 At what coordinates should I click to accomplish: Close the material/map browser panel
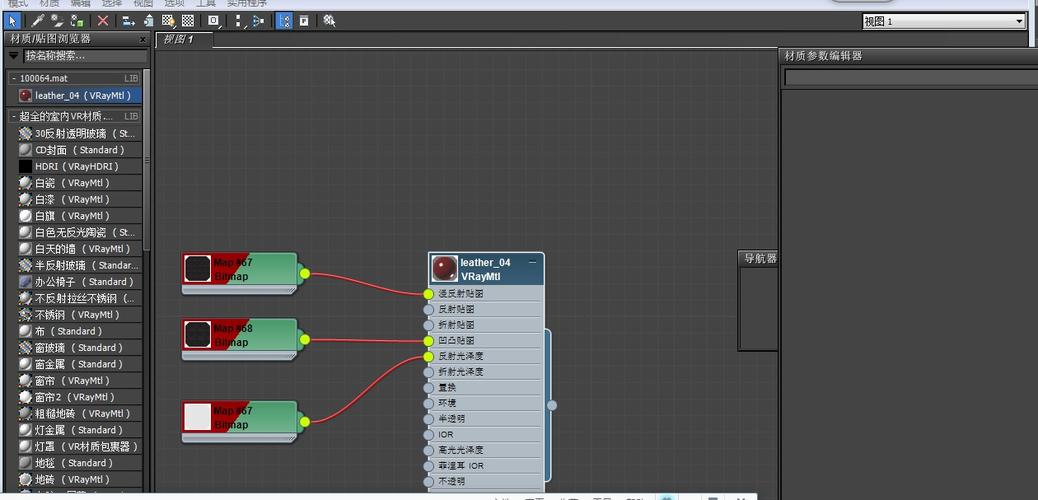(x=142, y=39)
